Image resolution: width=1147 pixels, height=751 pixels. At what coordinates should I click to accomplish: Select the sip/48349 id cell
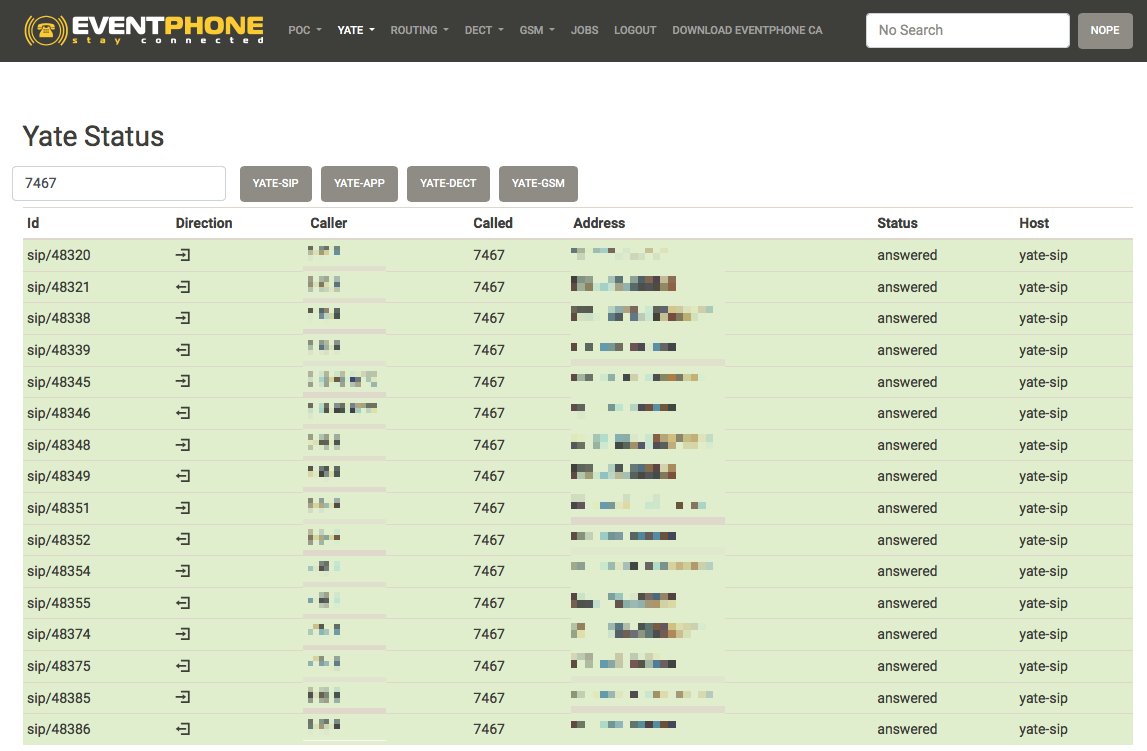point(59,476)
